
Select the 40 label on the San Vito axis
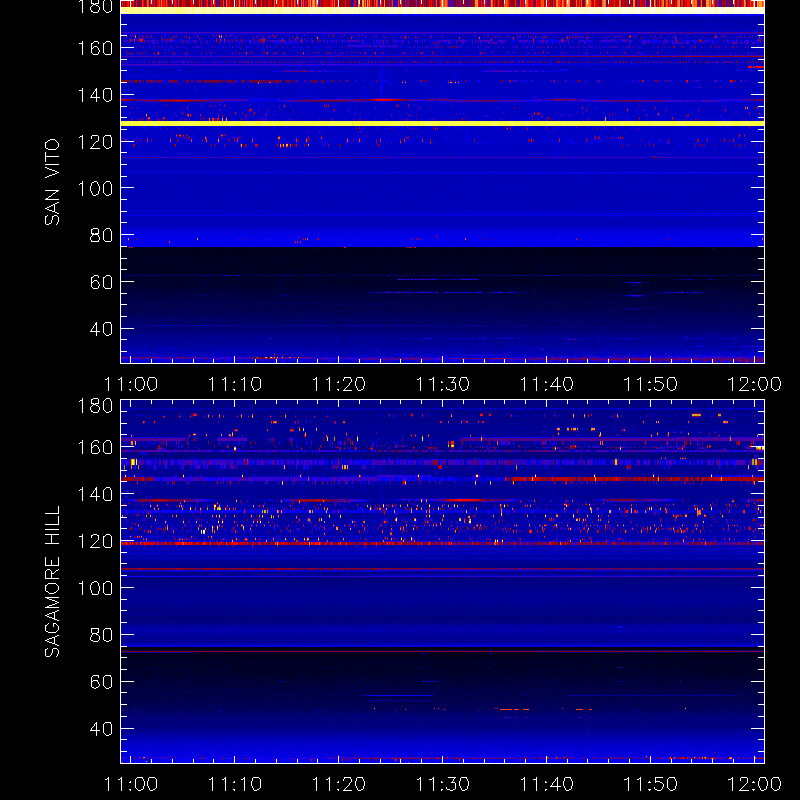101,329
